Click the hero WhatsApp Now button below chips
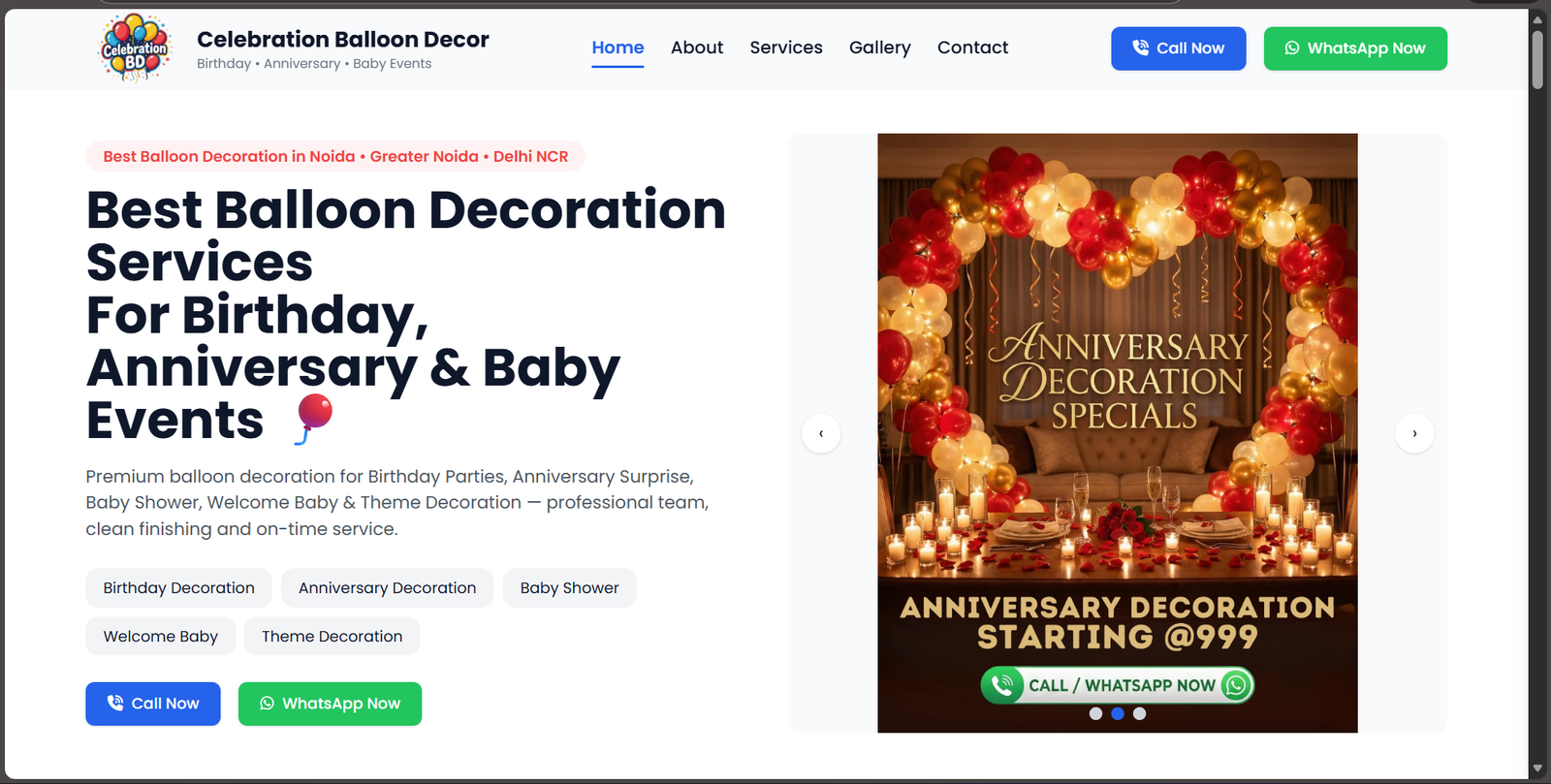Screen dimensions: 1551x784 [330, 704]
